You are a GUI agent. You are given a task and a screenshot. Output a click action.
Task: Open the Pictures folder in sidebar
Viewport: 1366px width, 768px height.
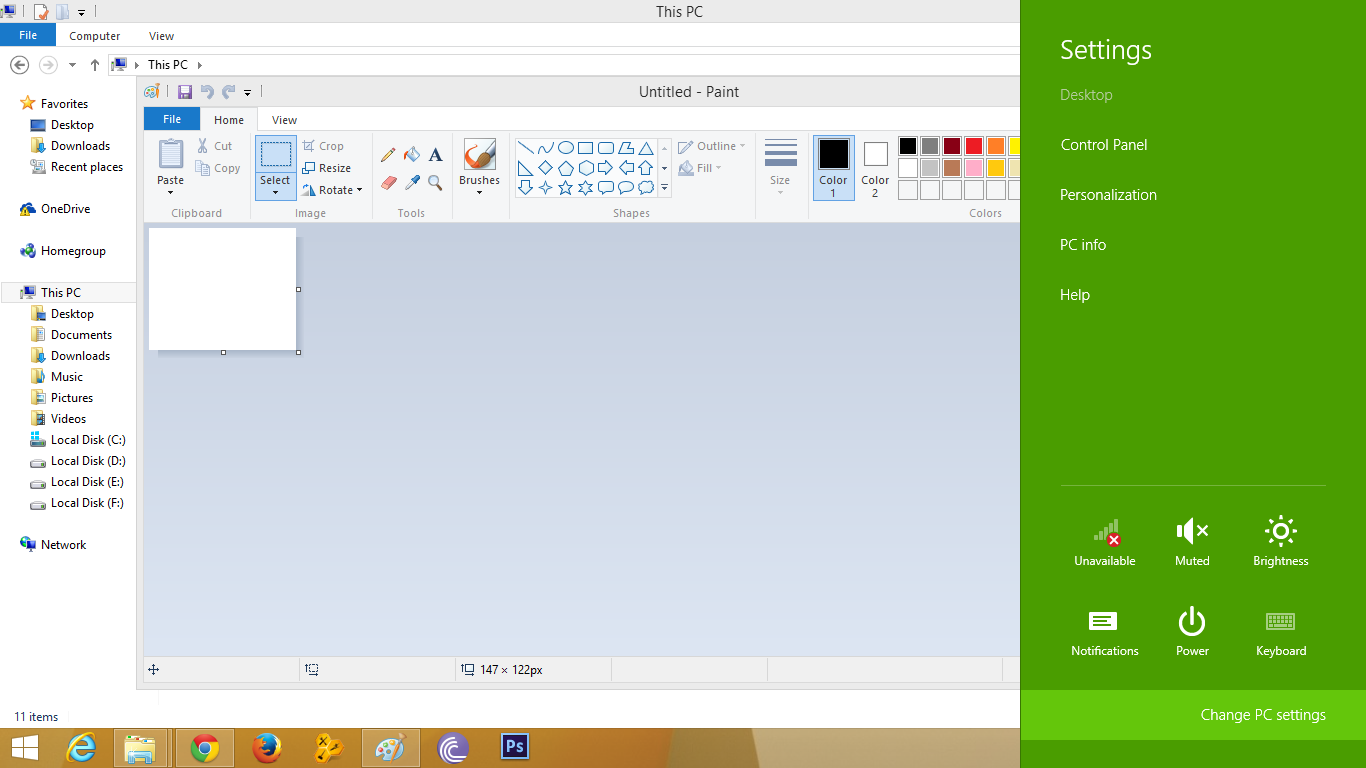70,397
